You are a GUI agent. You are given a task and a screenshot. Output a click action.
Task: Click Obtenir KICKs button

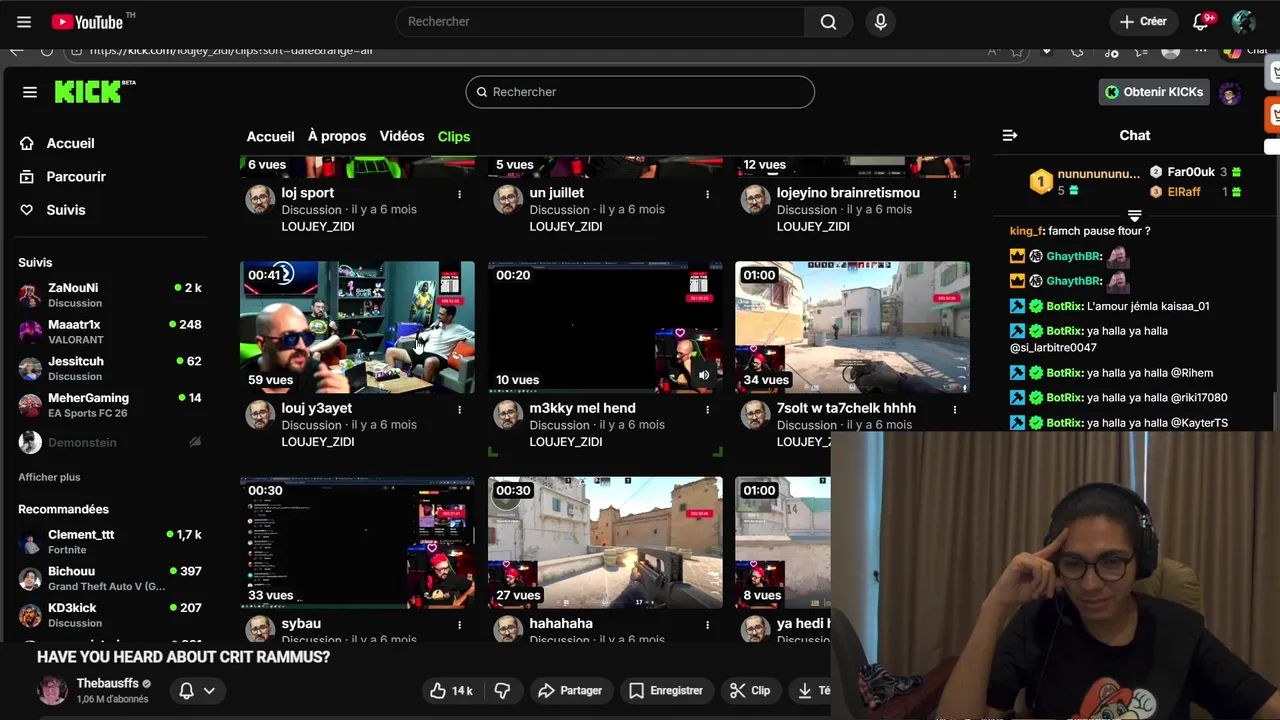click(1154, 92)
